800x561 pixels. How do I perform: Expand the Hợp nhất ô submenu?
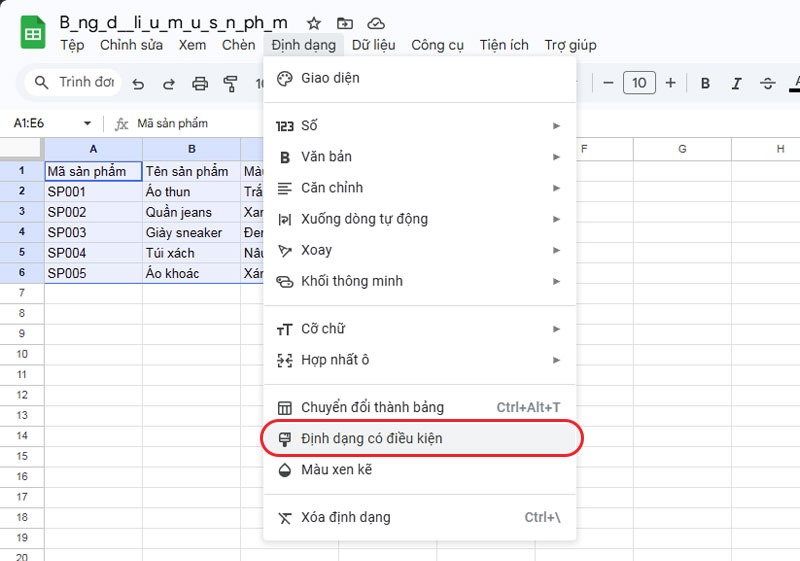coord(419,360)
